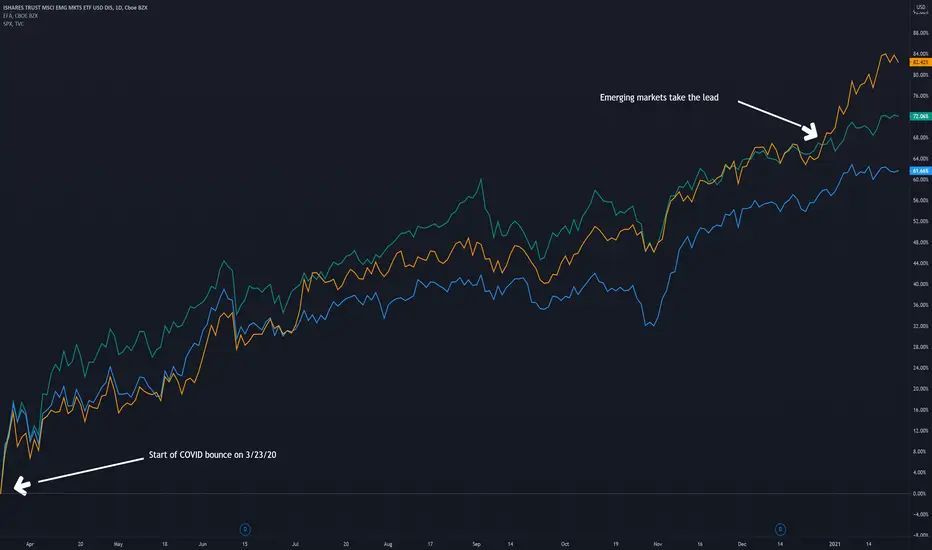Click the Sep label on the time axis
The height and width of the screenshot is (550, 932).
pyautogui.click(x=476, y=544)
